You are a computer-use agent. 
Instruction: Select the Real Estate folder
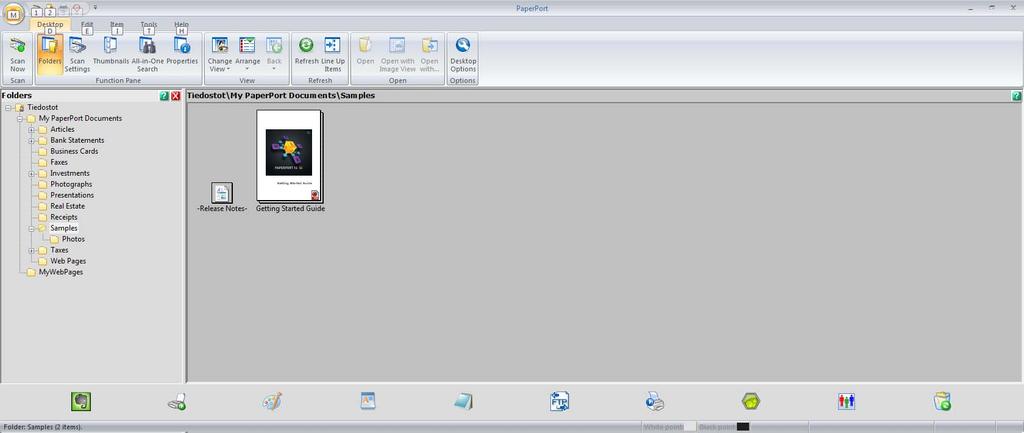67,206
